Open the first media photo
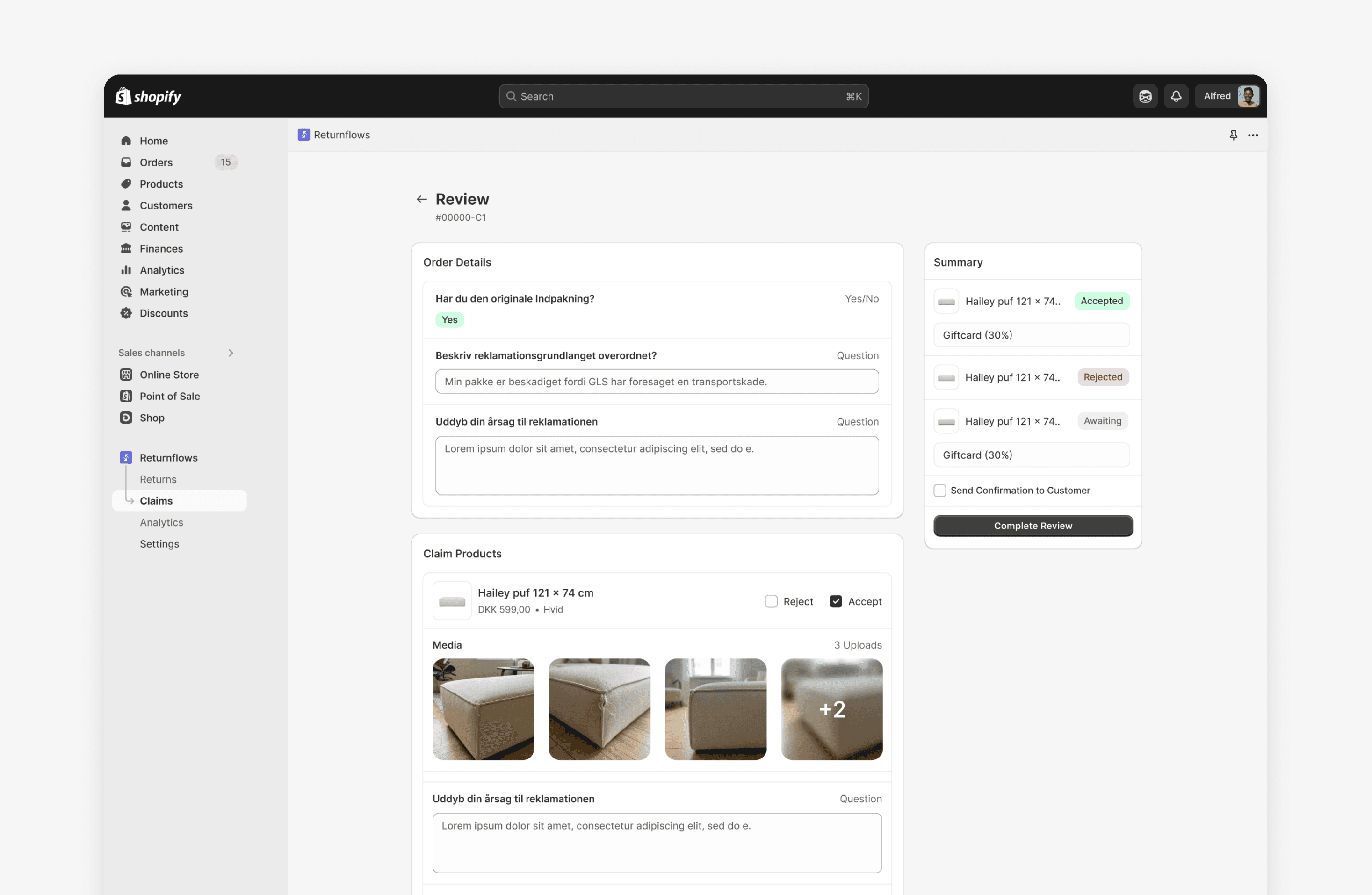 tap(483, 709)
